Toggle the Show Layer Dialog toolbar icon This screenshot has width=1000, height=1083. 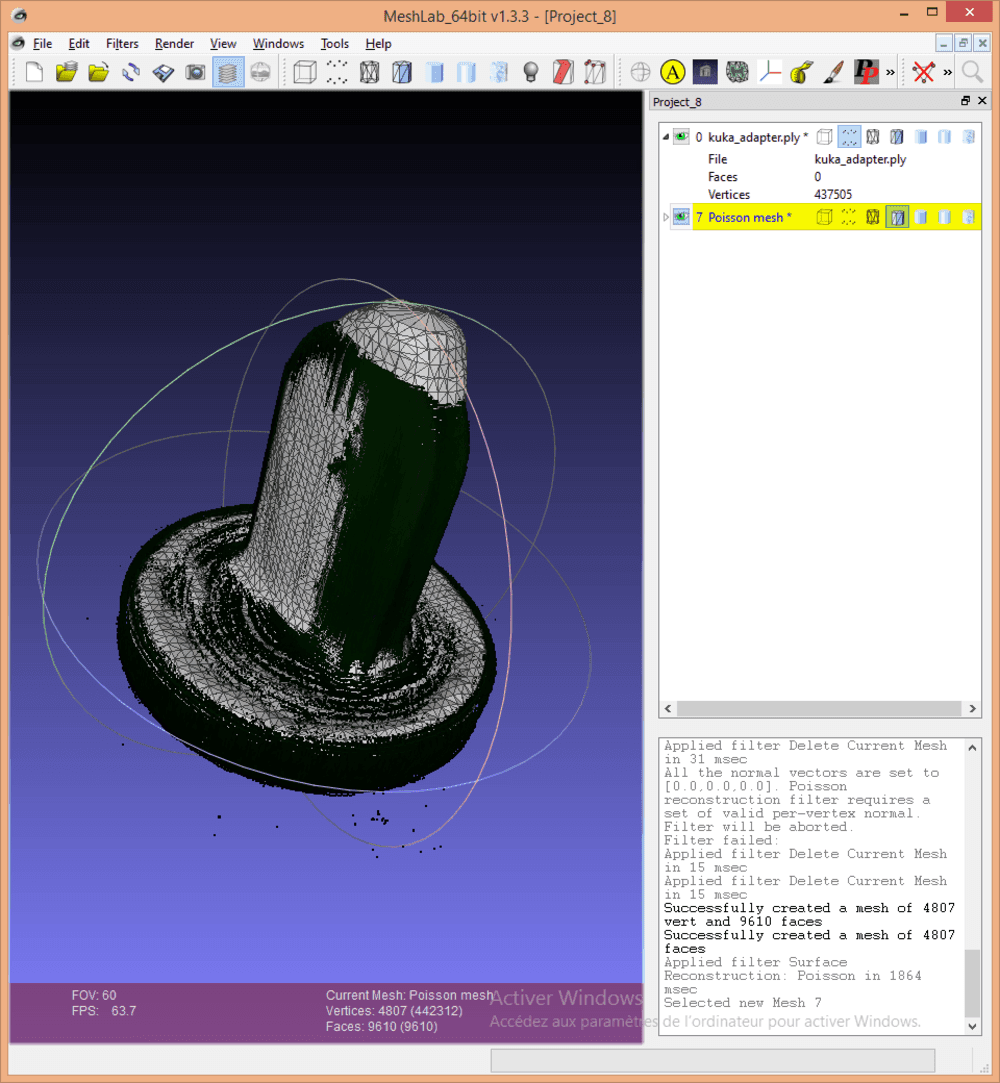[x=228, y=72]
